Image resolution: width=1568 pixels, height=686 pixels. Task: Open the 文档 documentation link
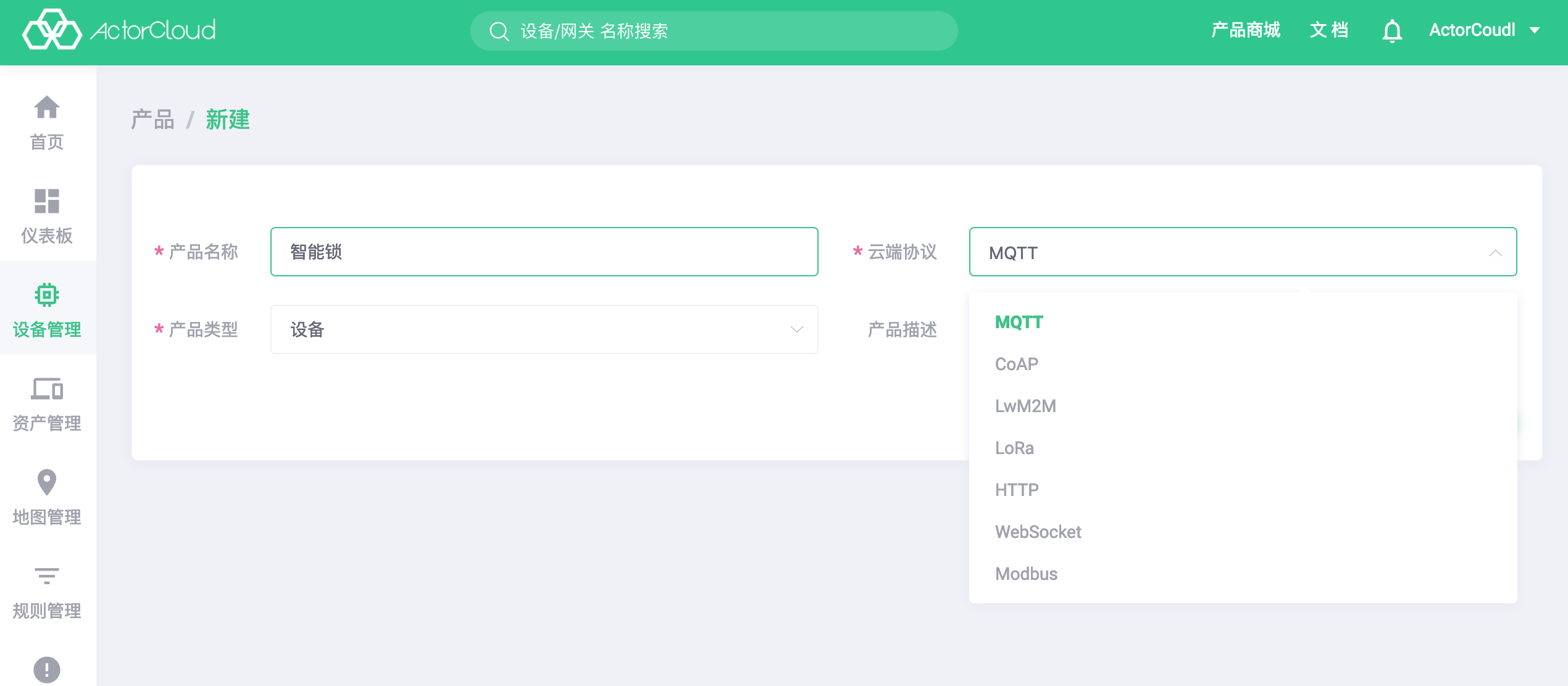pyautogui.click(x=1329, y=30)
